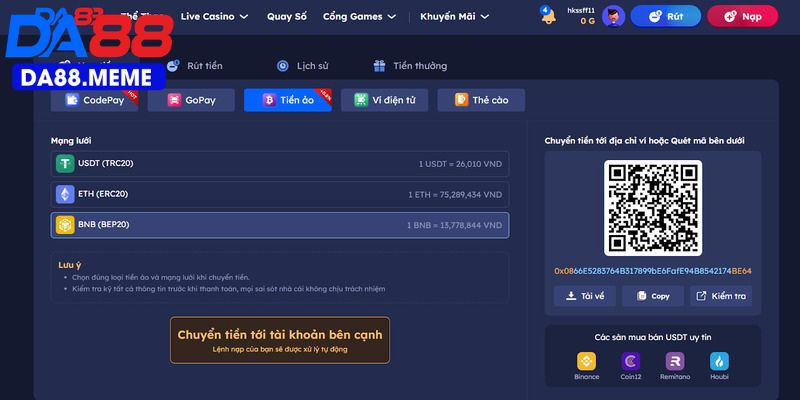Image resolution: width=800 pixels, height=400 pixels.
Task: Click the Kiểm tra check button
Action: coord(721,296)
